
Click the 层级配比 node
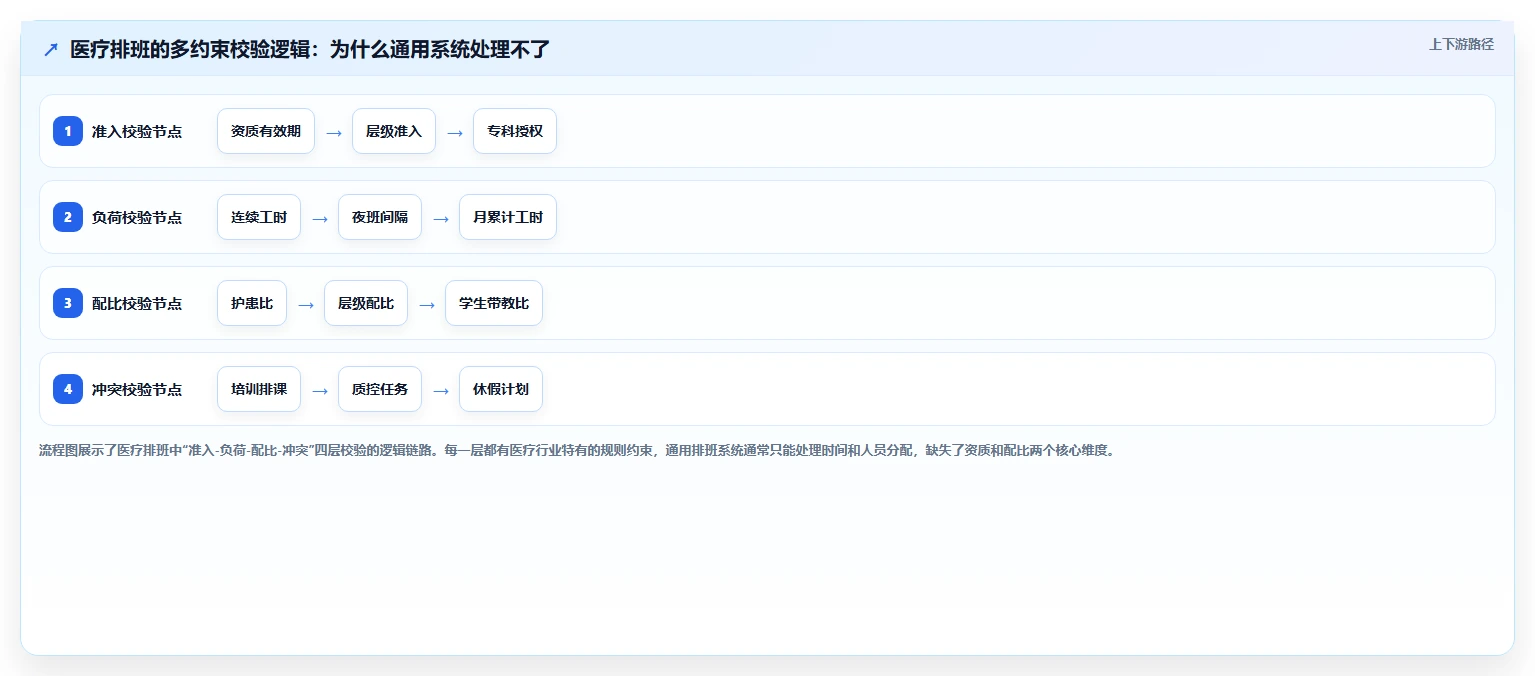366,303
